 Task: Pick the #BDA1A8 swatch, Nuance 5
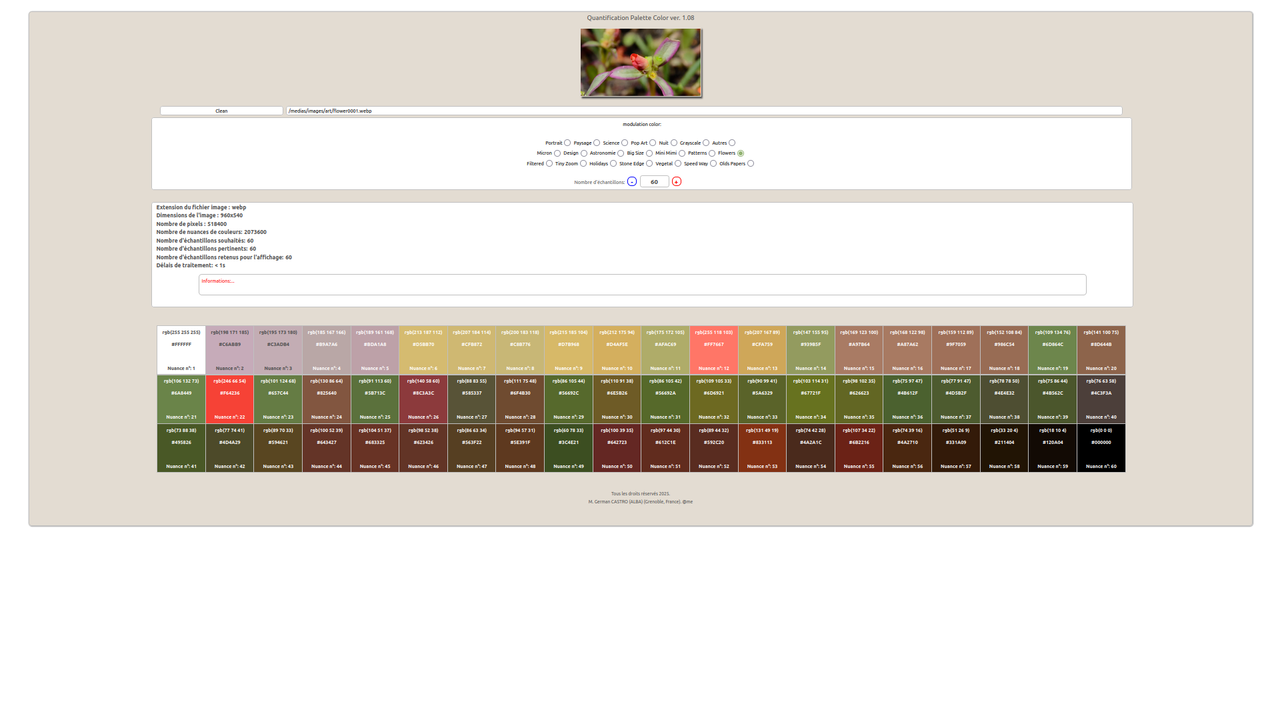point(375,350)
